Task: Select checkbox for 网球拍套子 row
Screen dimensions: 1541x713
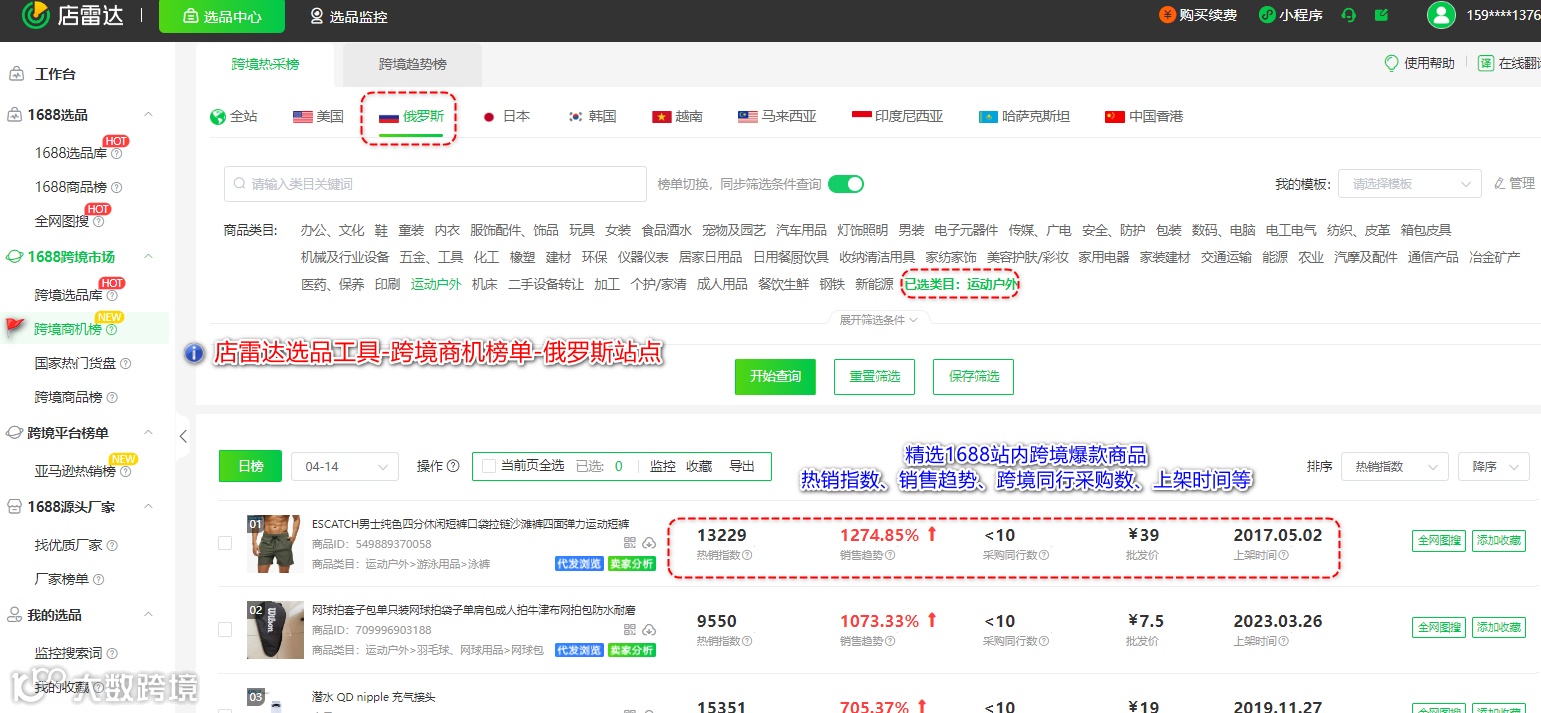Action: click(x=225, y=629)
